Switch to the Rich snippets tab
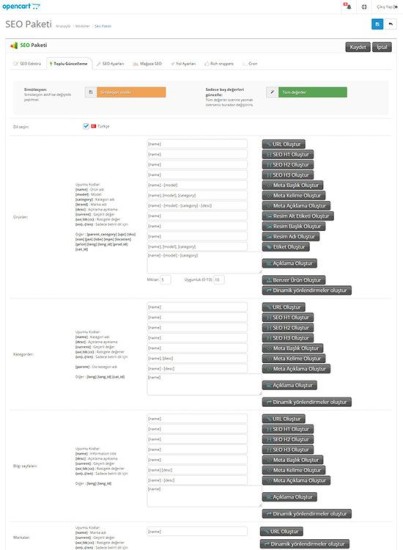The height and width of the screenshot is (550, 403). [x=219, y=64]
